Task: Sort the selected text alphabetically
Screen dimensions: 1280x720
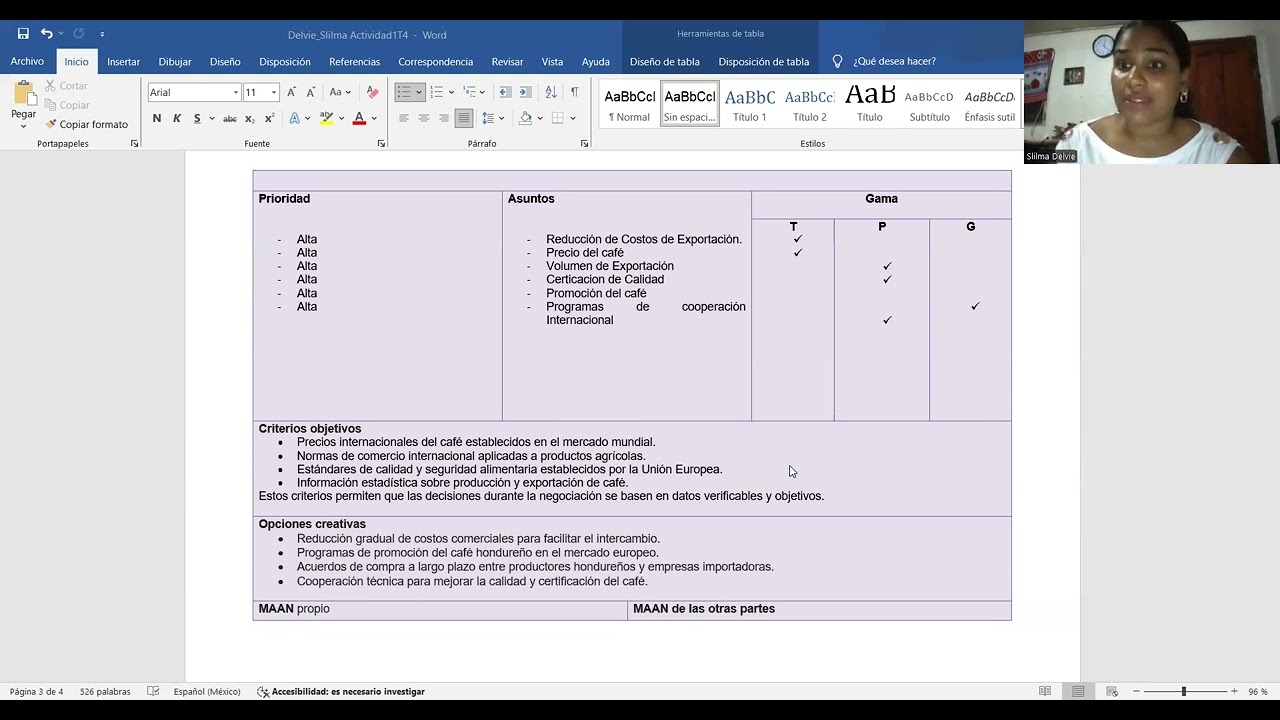Action: 551,92
